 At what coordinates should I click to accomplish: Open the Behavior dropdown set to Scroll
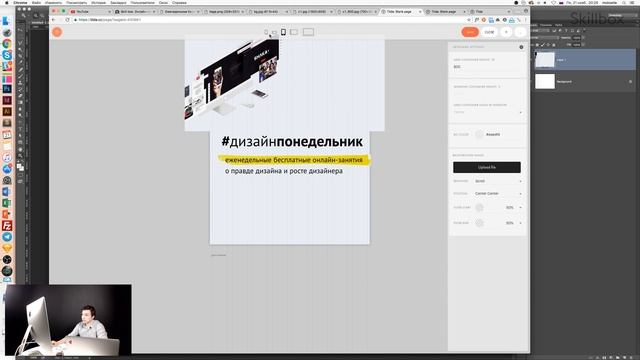click(498, 181)
